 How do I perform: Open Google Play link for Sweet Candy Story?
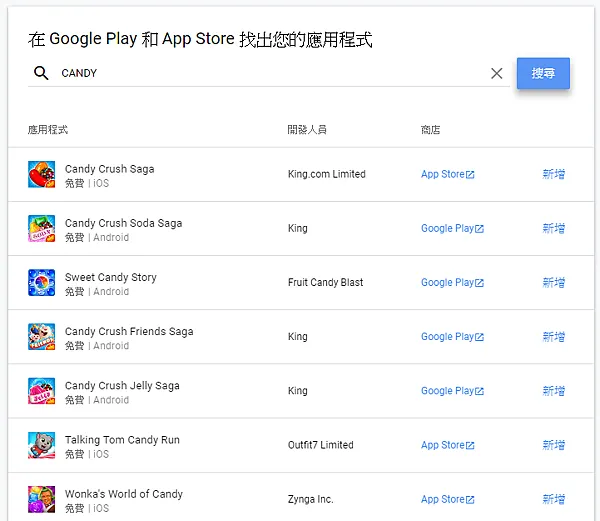(452, 282)
